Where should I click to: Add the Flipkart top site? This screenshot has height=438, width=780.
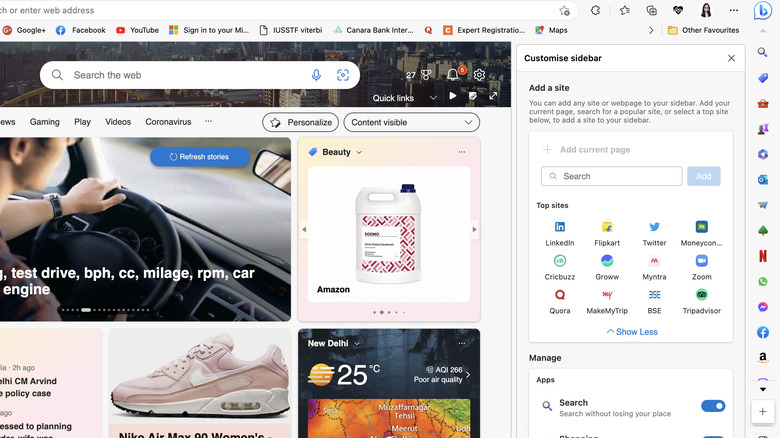607,234
